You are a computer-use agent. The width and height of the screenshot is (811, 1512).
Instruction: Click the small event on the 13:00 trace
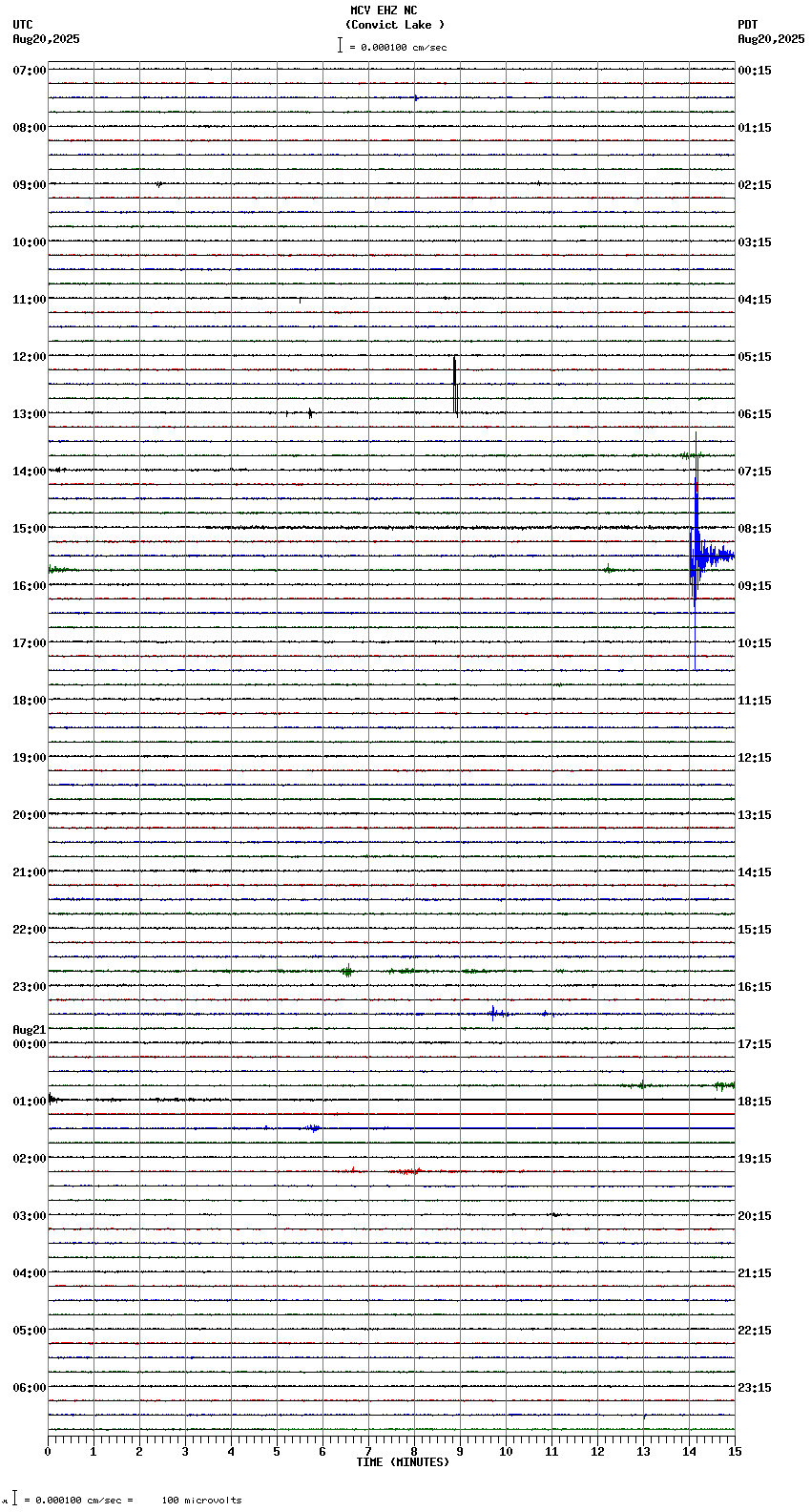click(x=310, y=413)
